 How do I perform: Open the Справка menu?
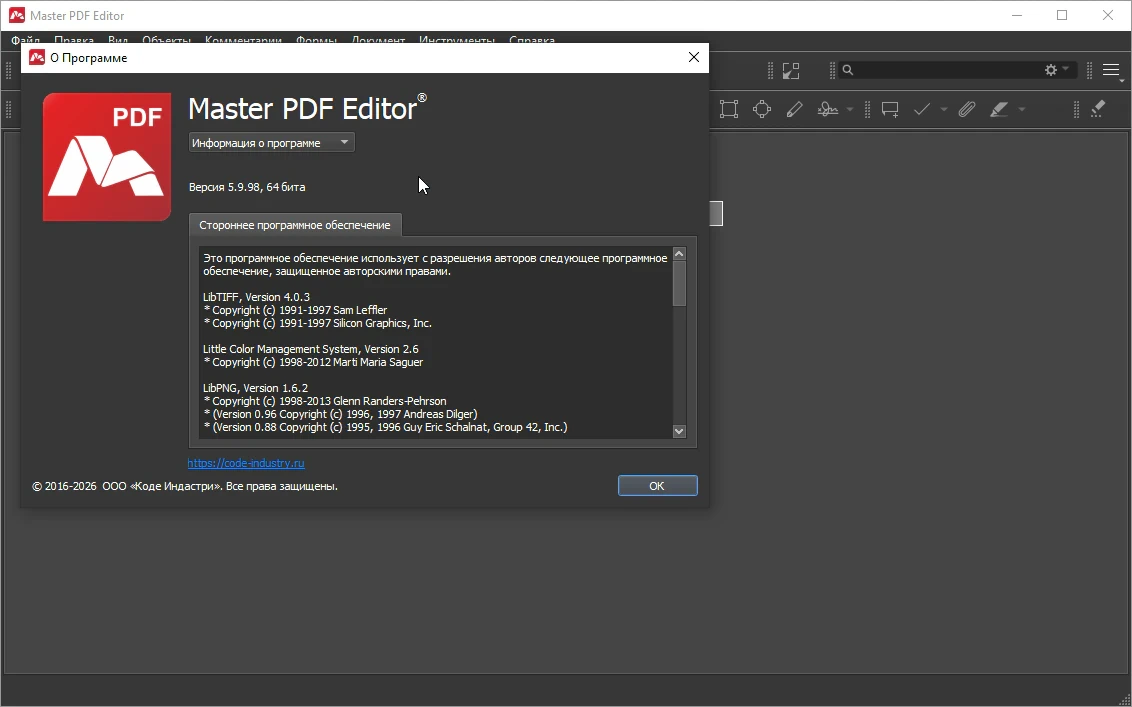click(532, 40)
